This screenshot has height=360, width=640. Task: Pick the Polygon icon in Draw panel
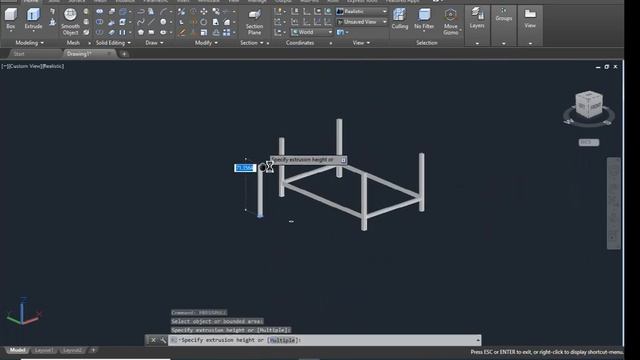pyautogui.click(x=141, y=32)
